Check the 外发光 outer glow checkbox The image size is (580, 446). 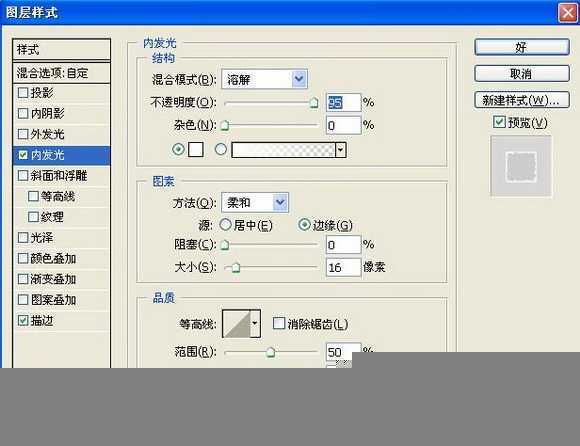[23, 134]
